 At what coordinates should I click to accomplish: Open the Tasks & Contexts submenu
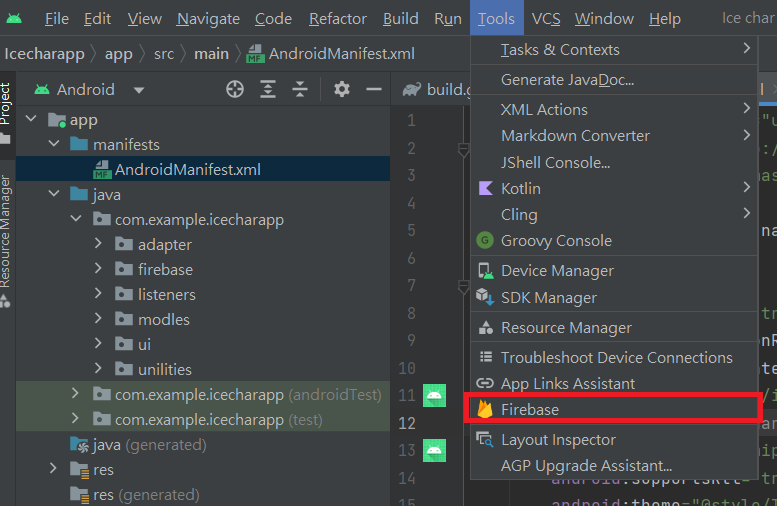point(613,50)
